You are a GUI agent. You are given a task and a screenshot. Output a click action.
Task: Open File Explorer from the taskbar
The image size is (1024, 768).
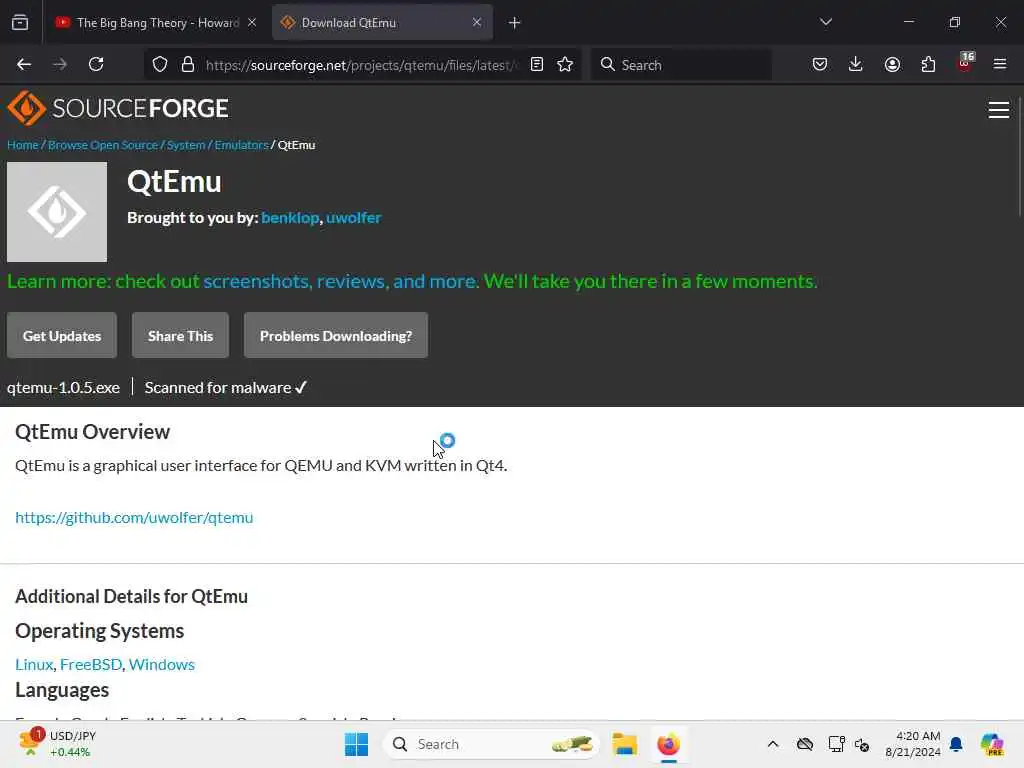(624, 744)
